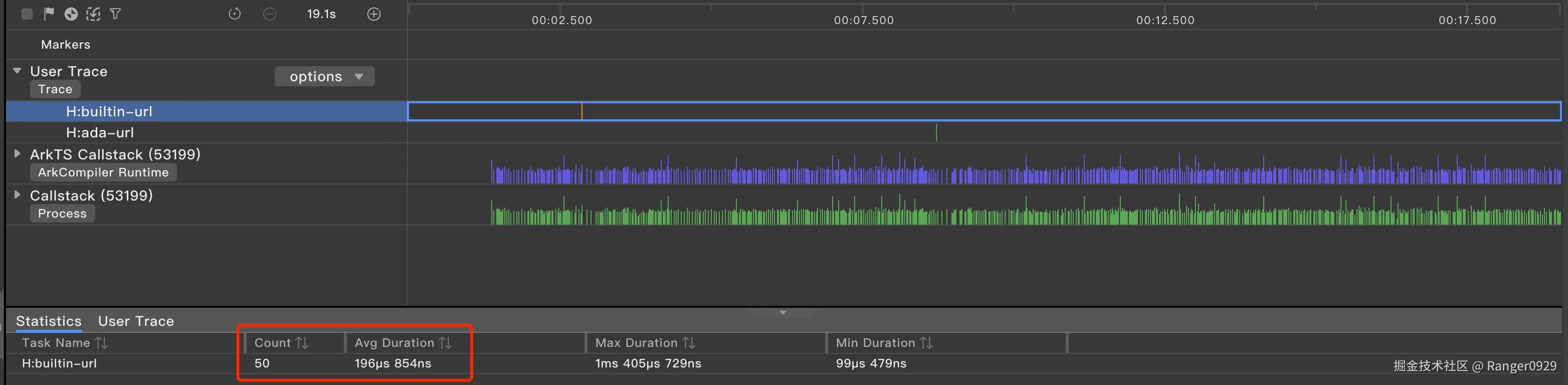Image resolution: width=1568 pixels, height=385 pixels.
Task: Zoom out the timeline with minus icon
Action: (270, 14)
